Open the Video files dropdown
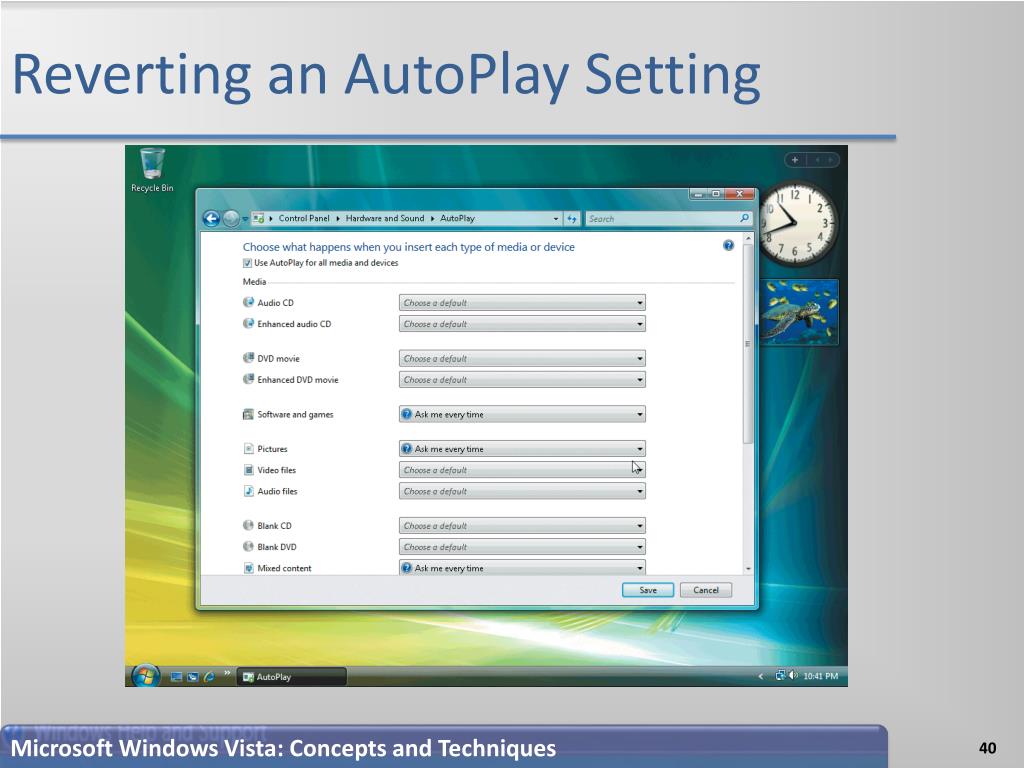The image size is (1024, 768). [x=522, y=470]
